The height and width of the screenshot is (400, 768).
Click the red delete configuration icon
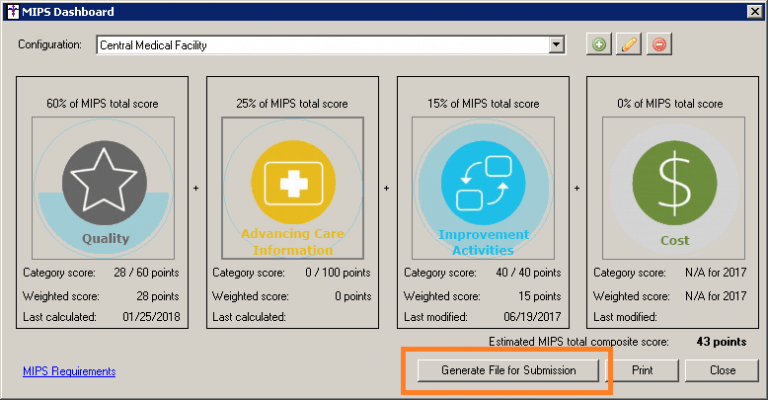click(x=658, y=45)
